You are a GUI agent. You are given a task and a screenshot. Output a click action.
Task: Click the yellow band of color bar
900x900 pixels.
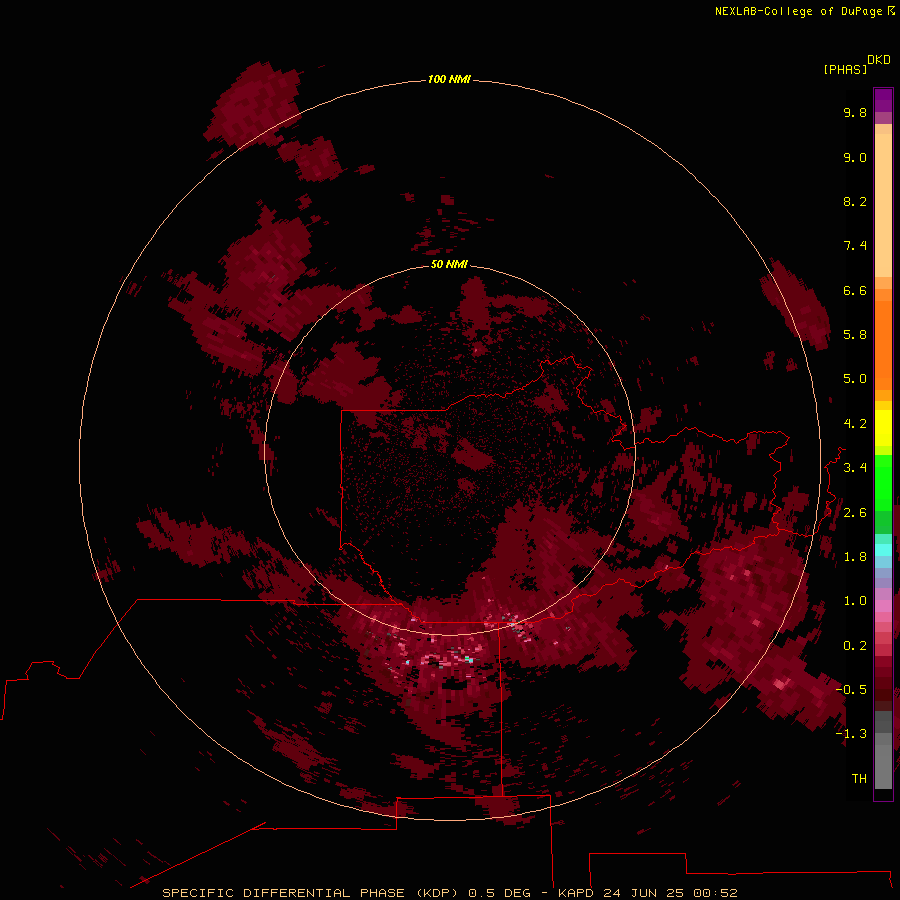(x=883, y=428)
